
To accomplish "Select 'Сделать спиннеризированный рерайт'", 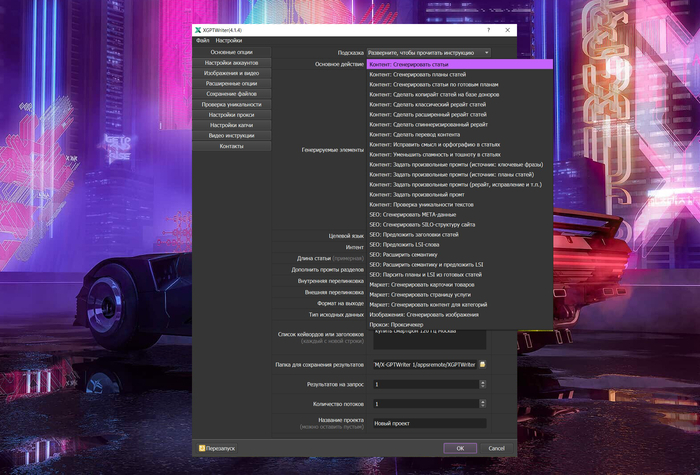I will [x=460, y=125].
